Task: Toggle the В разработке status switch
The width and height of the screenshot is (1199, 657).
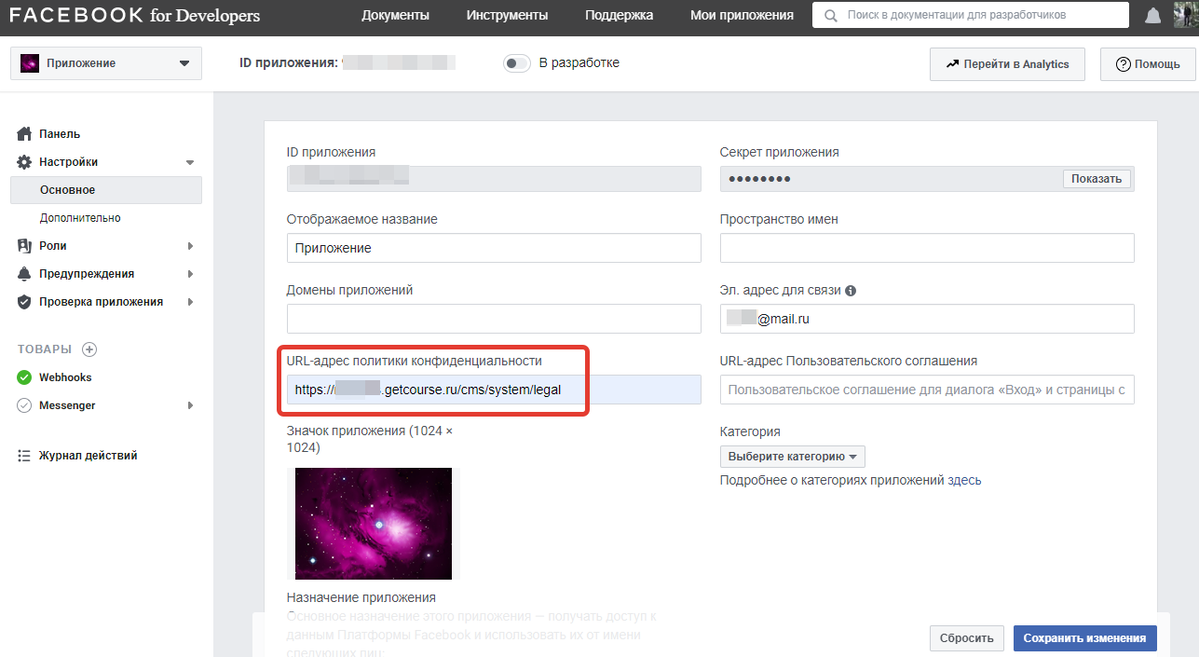Action: click(517, 63)
